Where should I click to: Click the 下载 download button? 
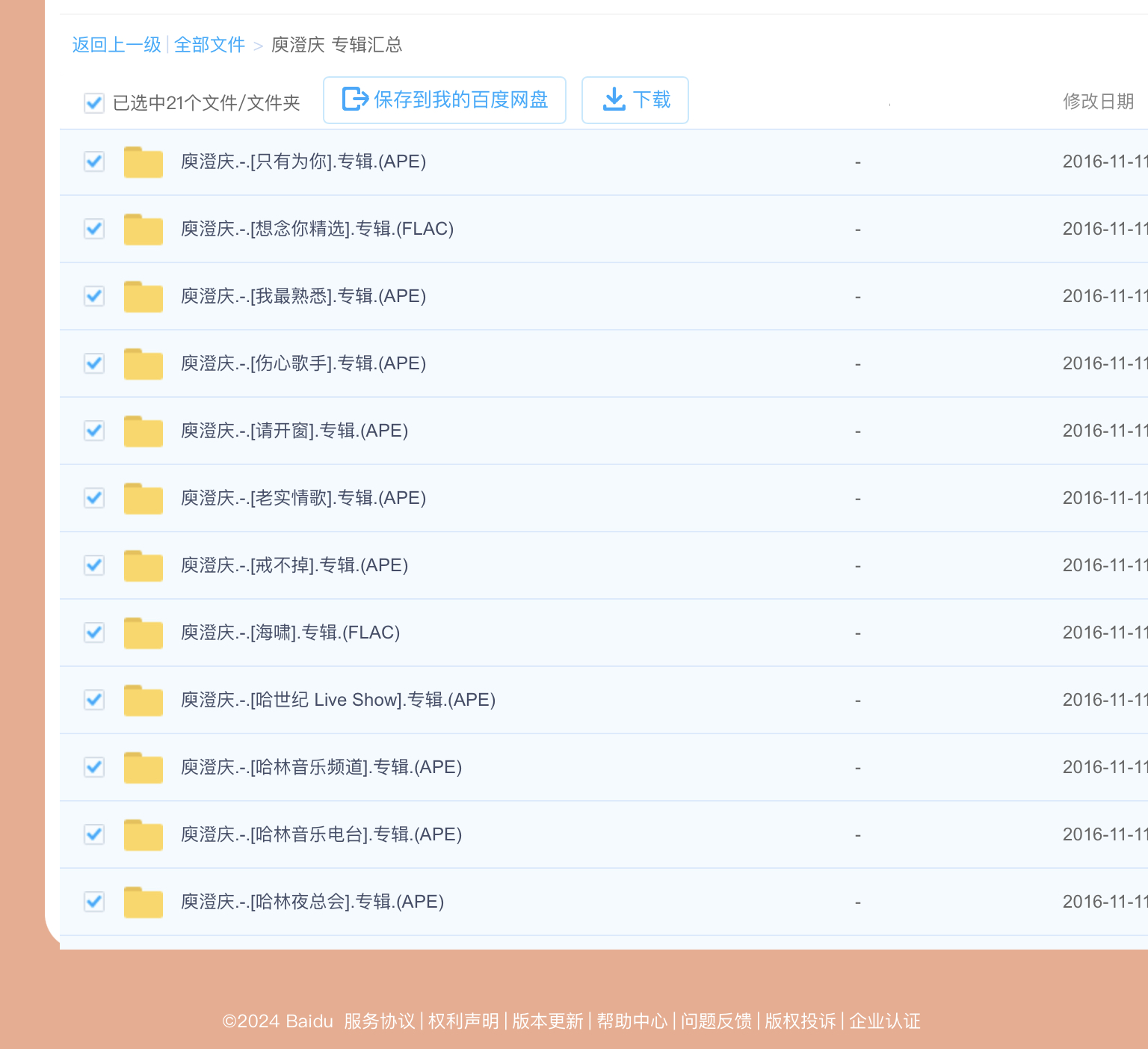click(635, 100)
